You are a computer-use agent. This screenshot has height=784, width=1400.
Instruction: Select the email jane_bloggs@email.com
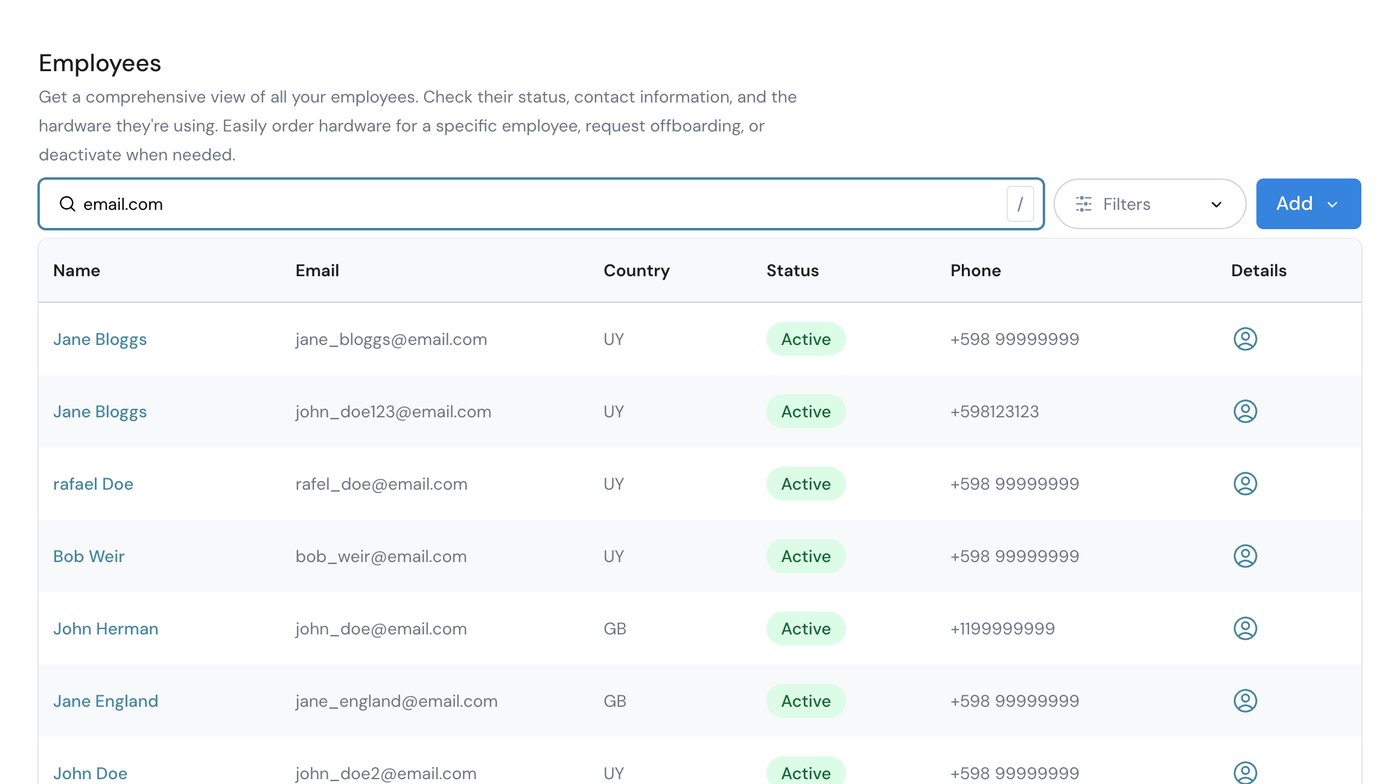point(392,339)
